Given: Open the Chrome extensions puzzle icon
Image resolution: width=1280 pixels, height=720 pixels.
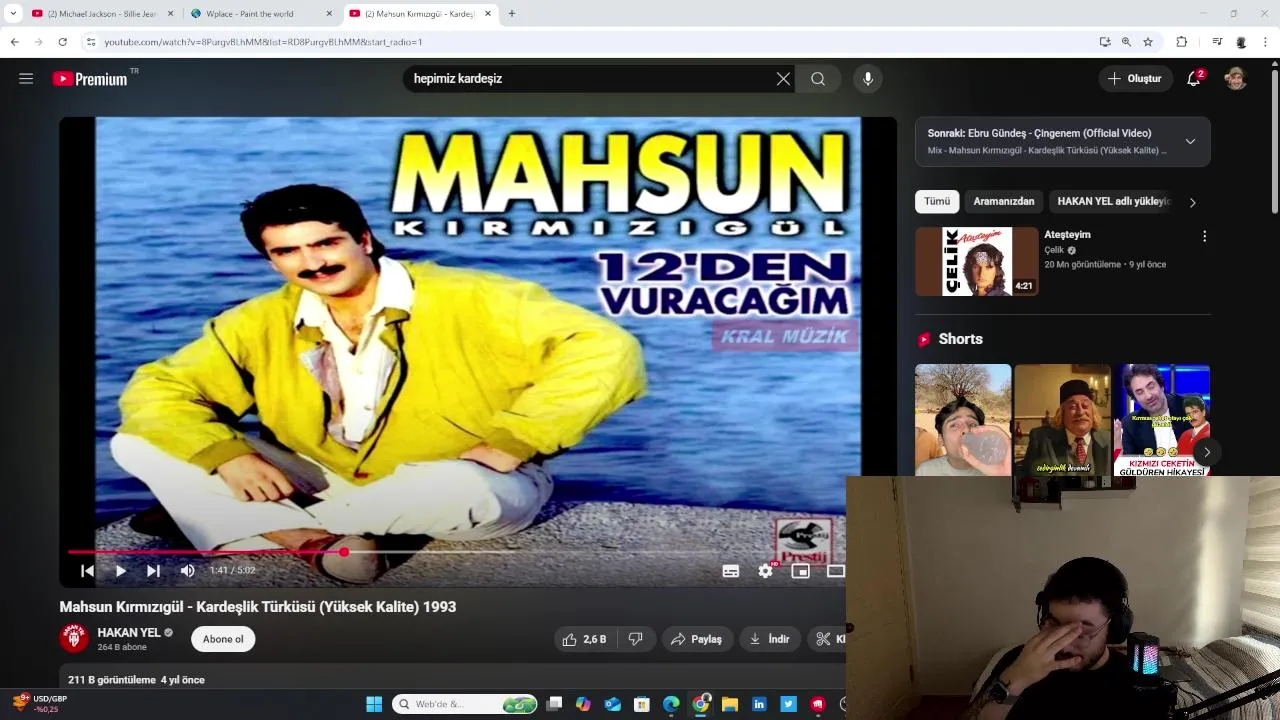Looking at the screenshot, I should (x=1182, y=42).
